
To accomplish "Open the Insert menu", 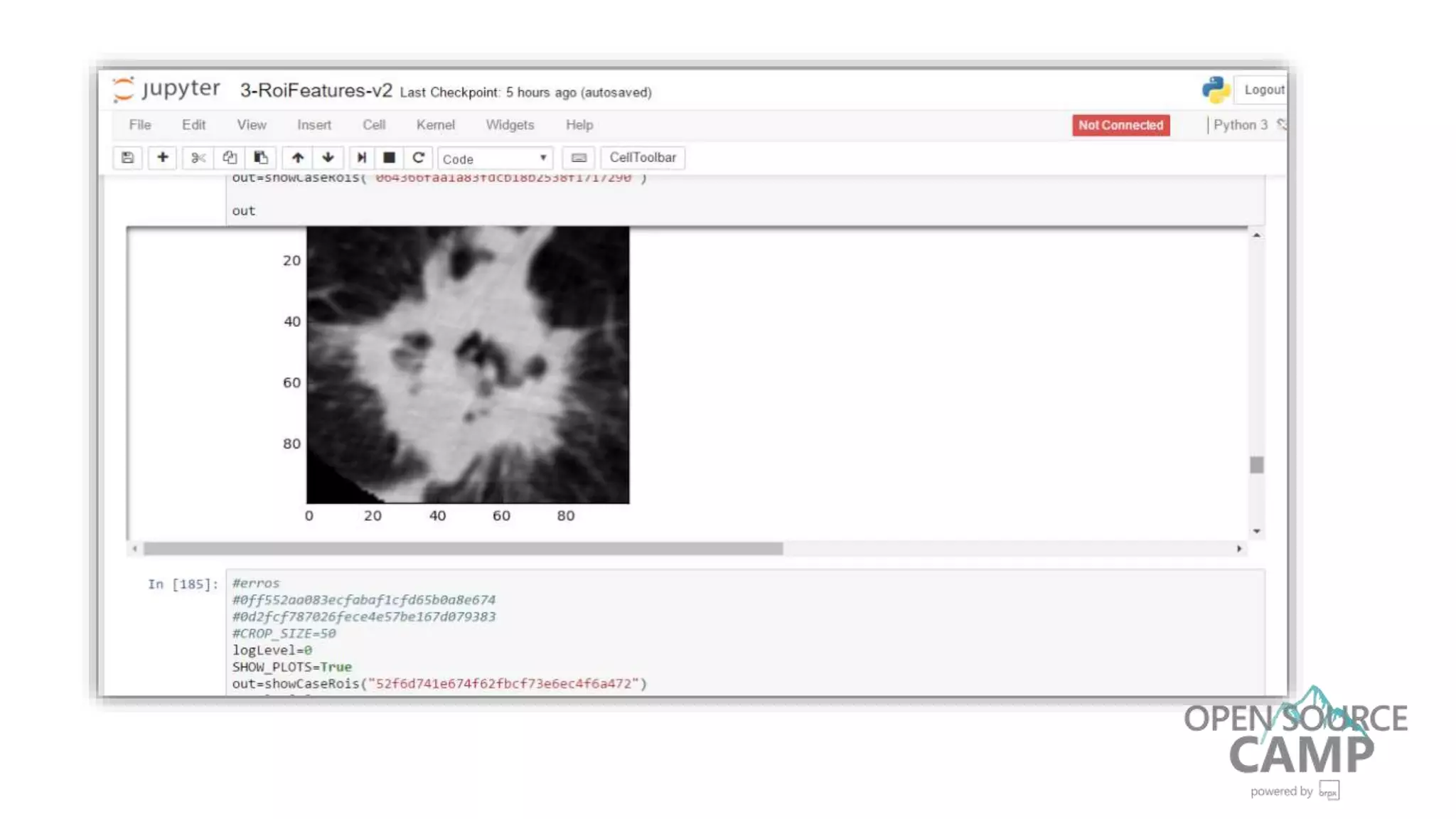I will (314, 125).
